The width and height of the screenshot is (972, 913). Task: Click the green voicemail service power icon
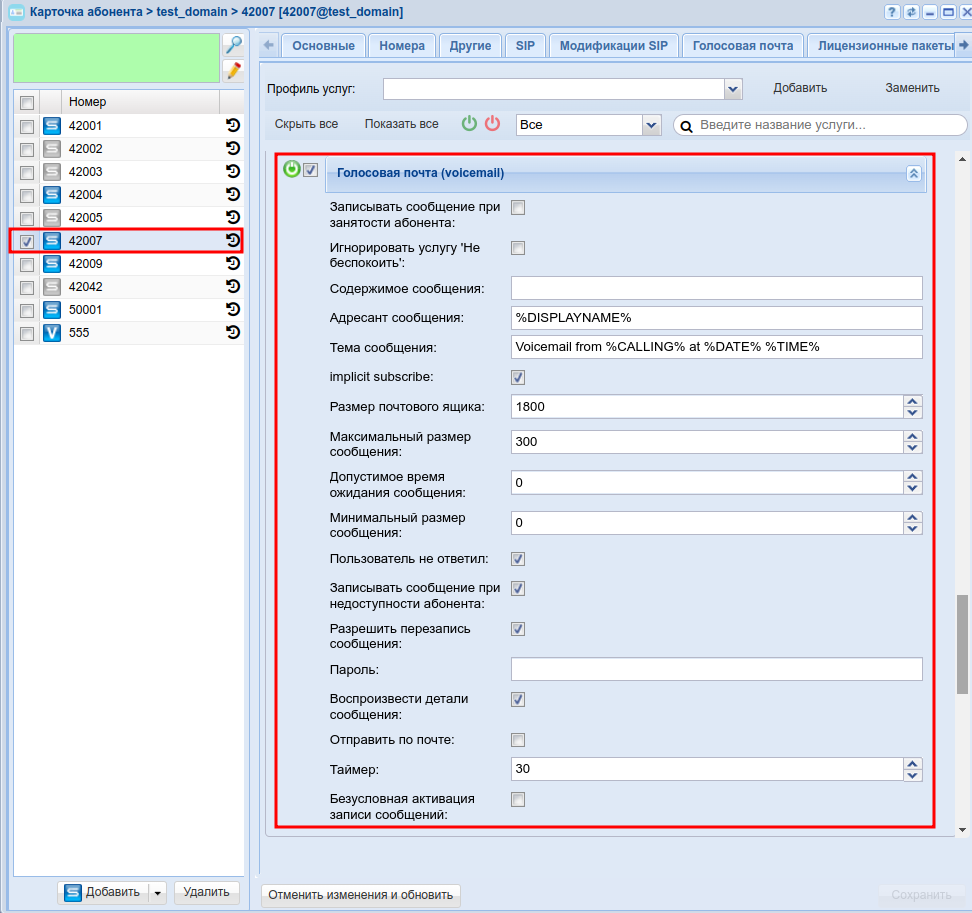(291, 170)
